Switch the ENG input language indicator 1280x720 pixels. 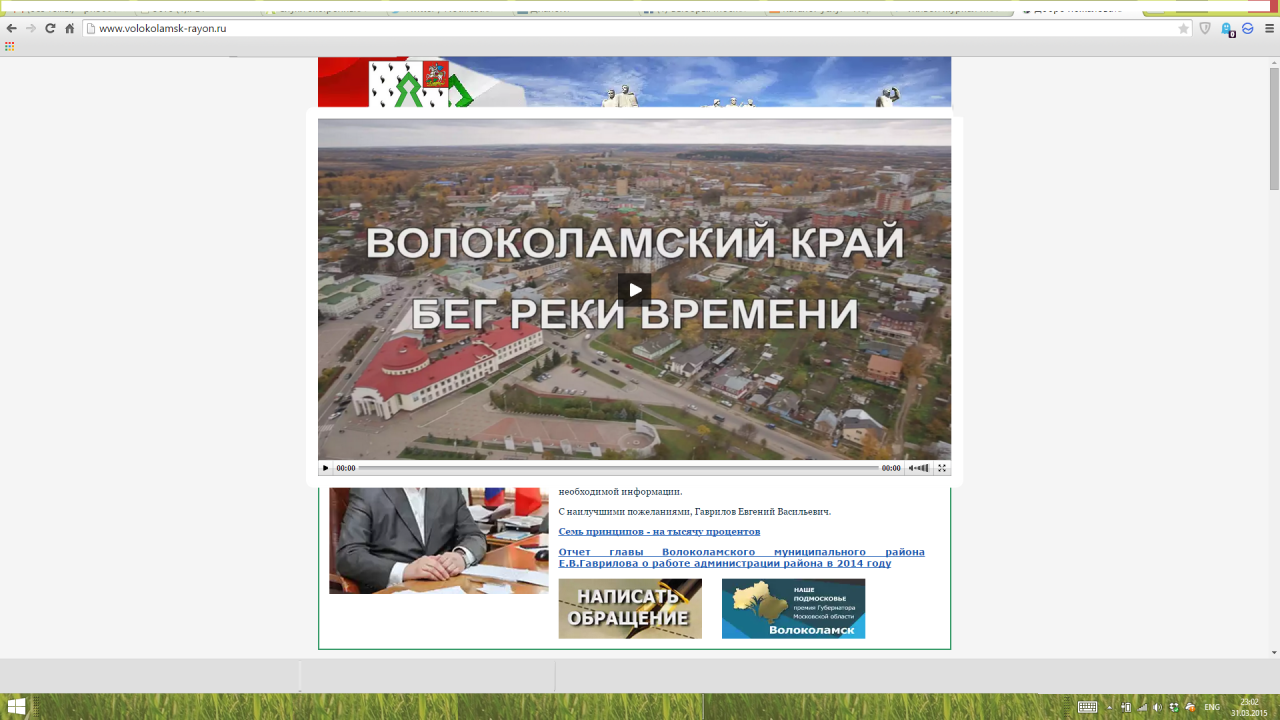[x=1212, y=707]
